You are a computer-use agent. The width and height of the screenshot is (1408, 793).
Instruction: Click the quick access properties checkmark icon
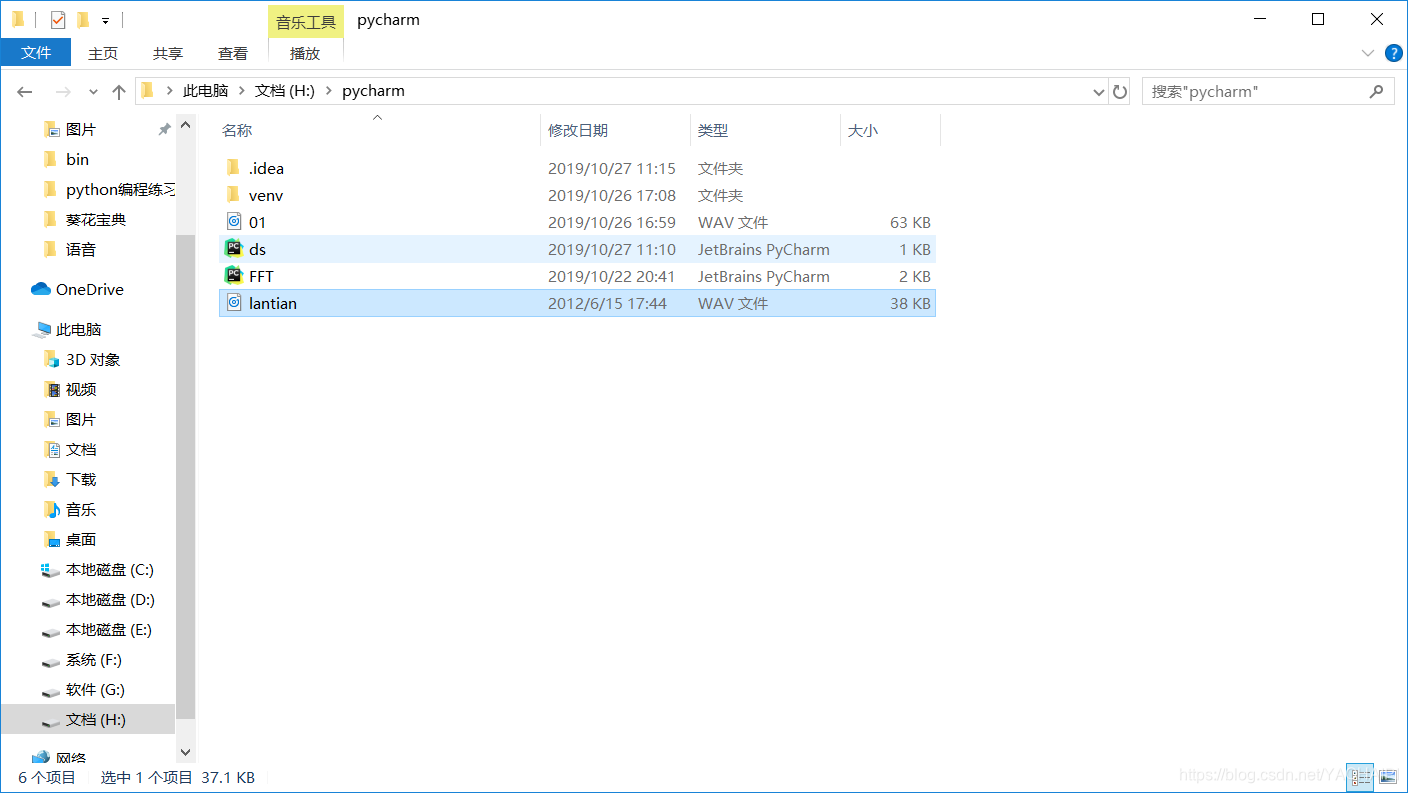click(x=57, y=19)
